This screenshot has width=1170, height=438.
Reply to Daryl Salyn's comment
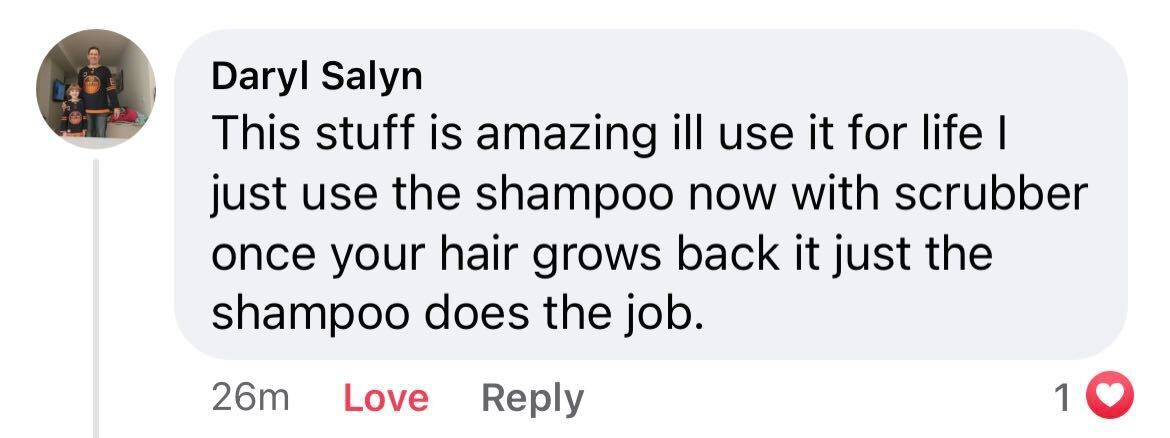532,399
